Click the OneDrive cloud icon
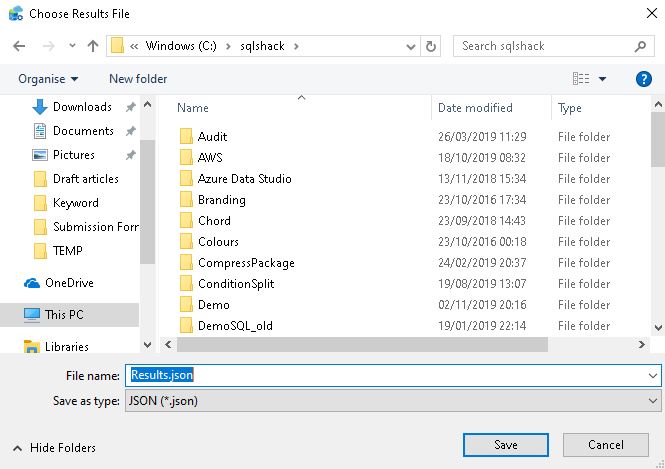The width and height of the screenshot is (665, 469). (x=32, y=283)
